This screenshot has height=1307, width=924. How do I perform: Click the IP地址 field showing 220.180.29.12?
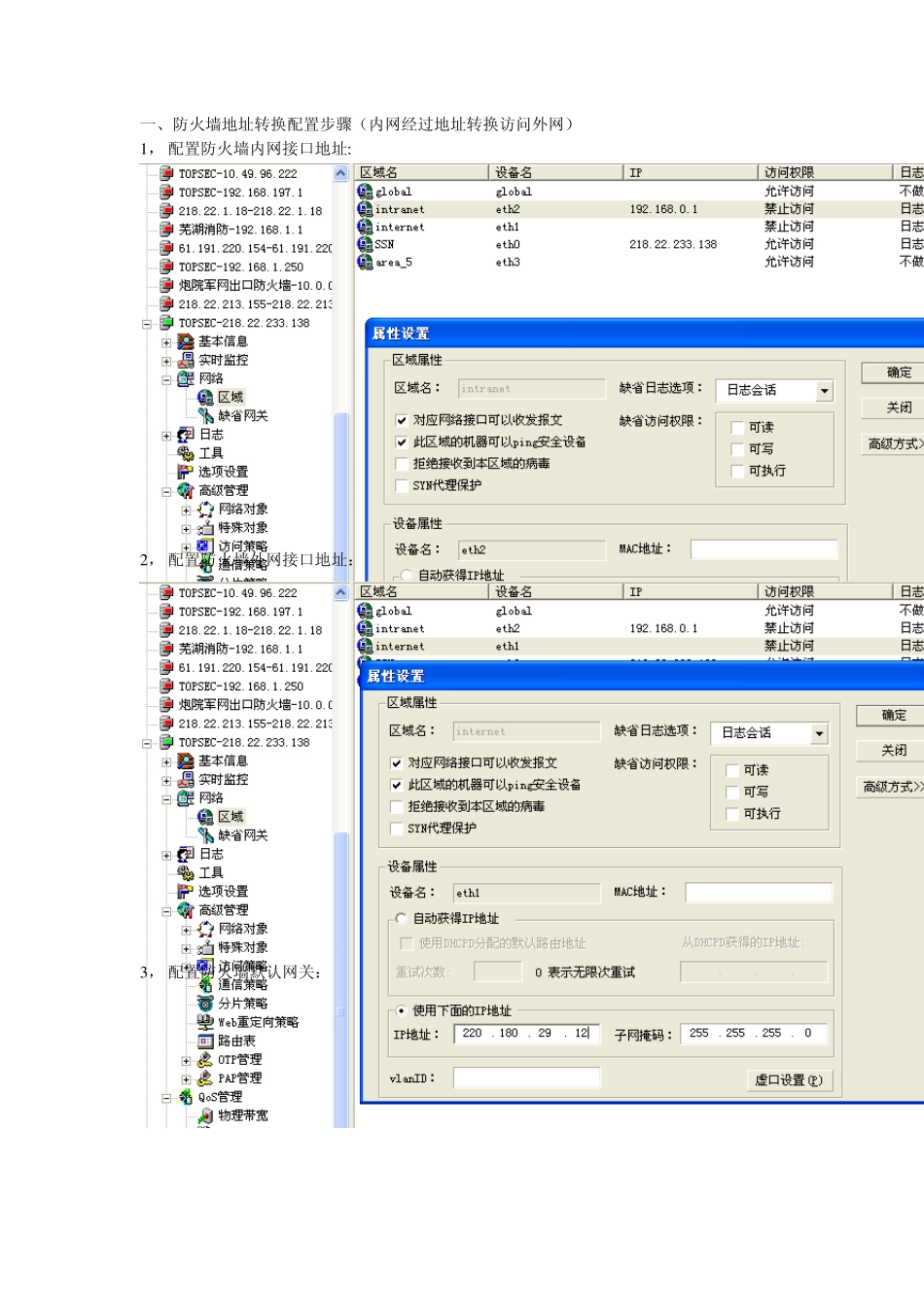(x=526, y=1034)
